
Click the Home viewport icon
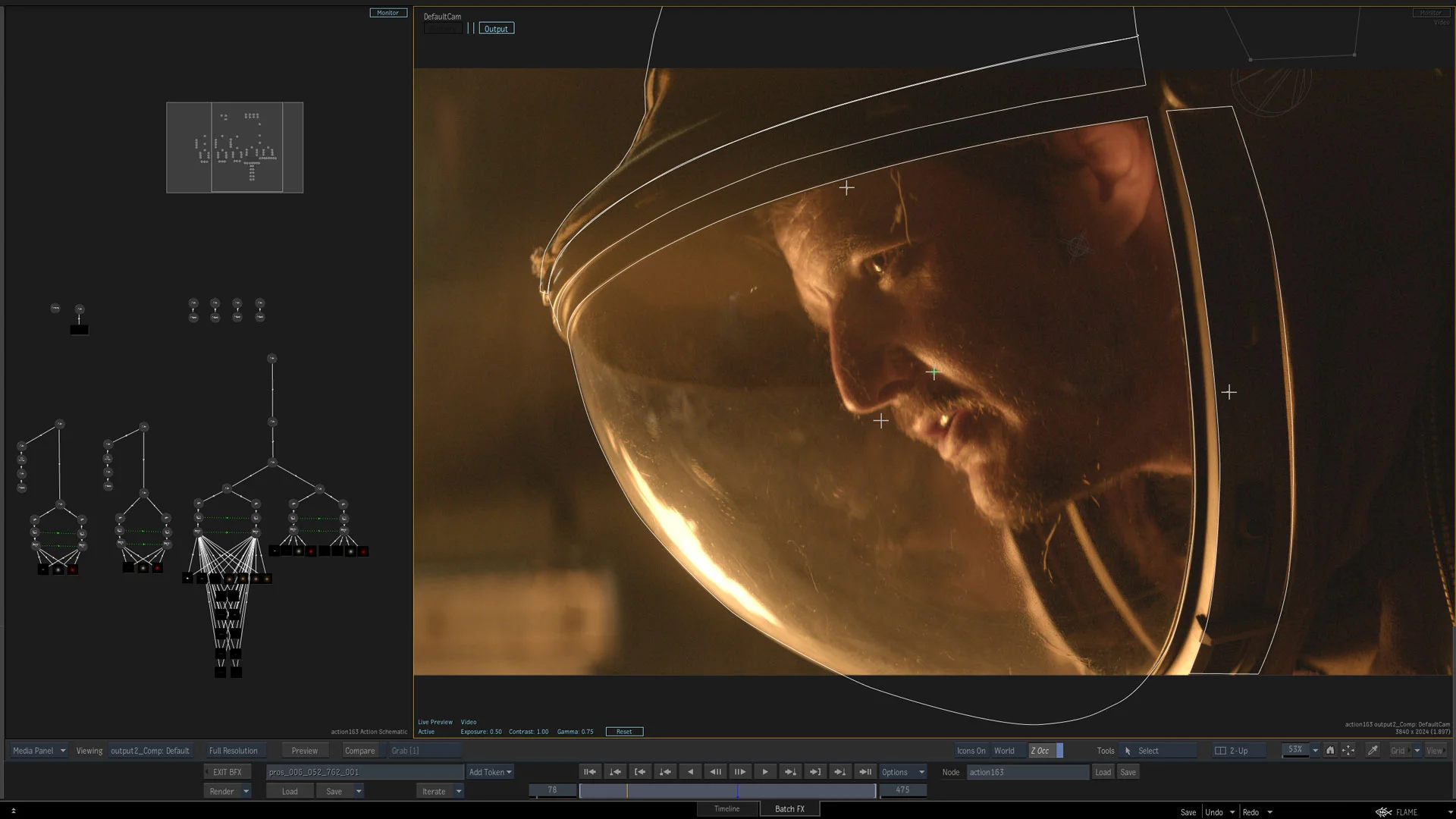[x=1330, y=751]
